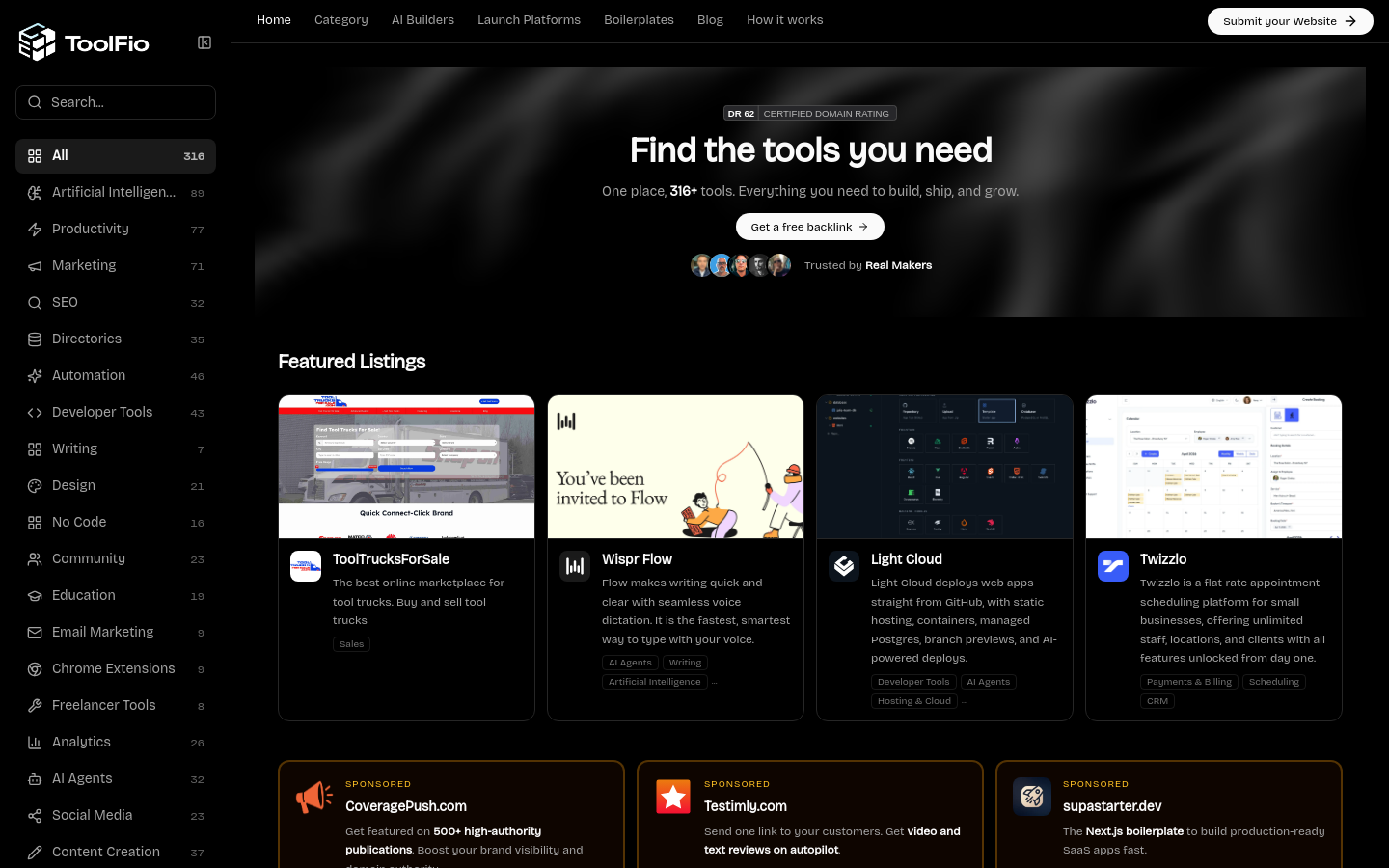Click the ToolFio cube logo
The height and width of the screenshot is (868, 1389).
(x=38, y=42)
